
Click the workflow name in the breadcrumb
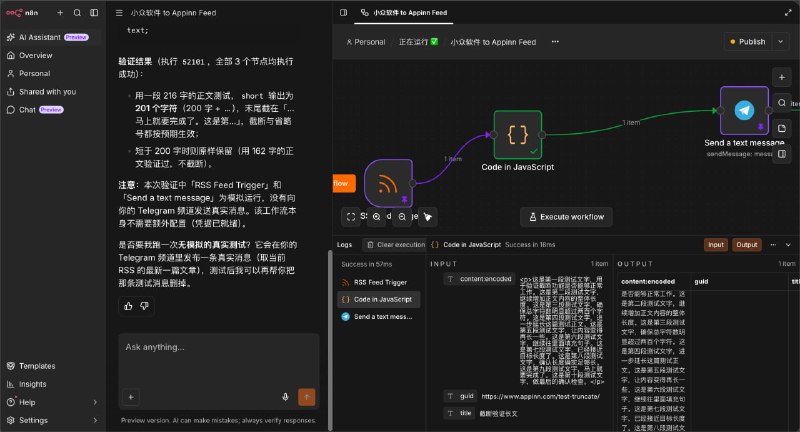click(x=493, y=42)
